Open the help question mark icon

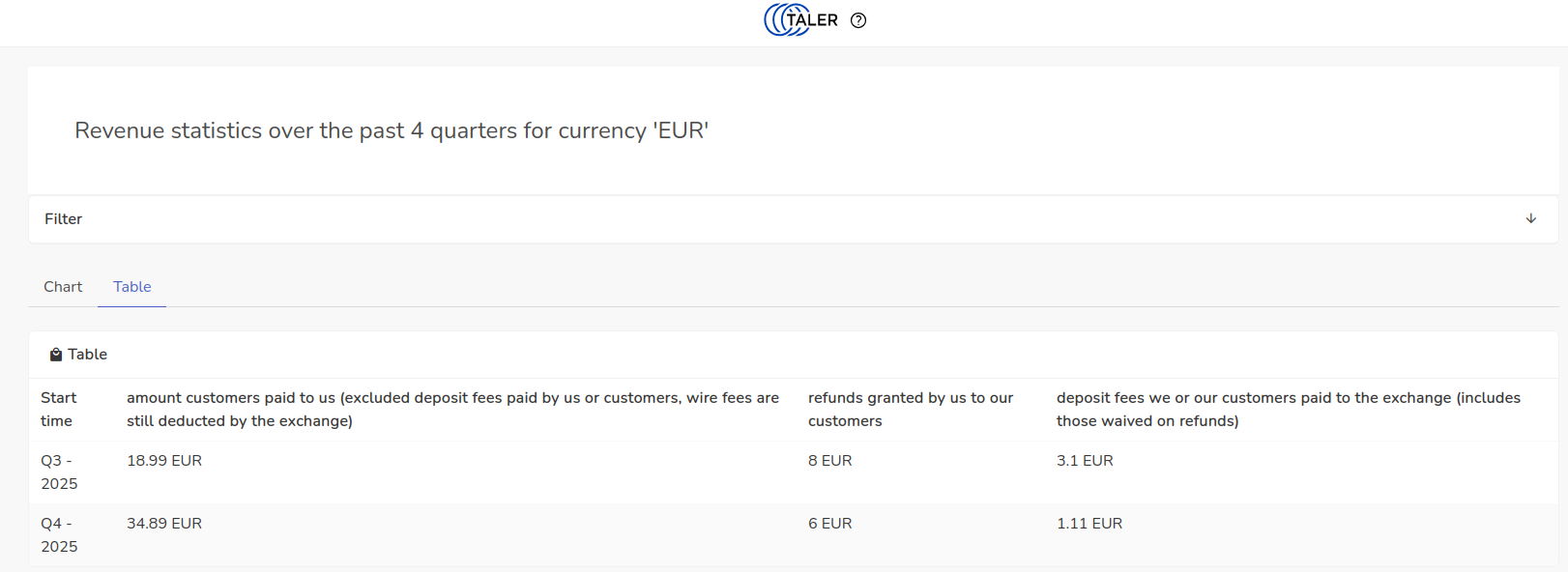(x=858, y=20)
